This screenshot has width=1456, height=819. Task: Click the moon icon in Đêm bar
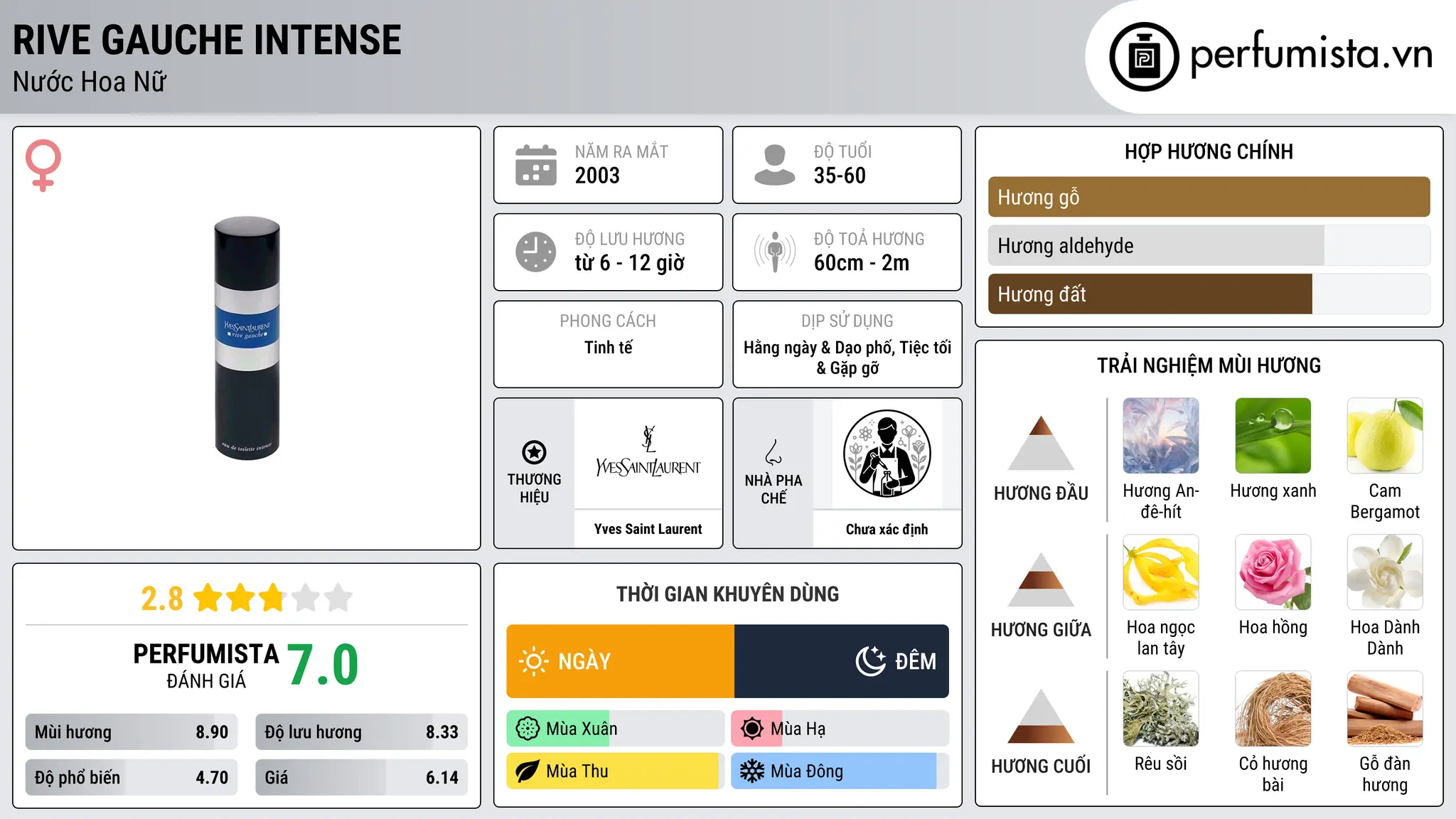tap(871, 661)
